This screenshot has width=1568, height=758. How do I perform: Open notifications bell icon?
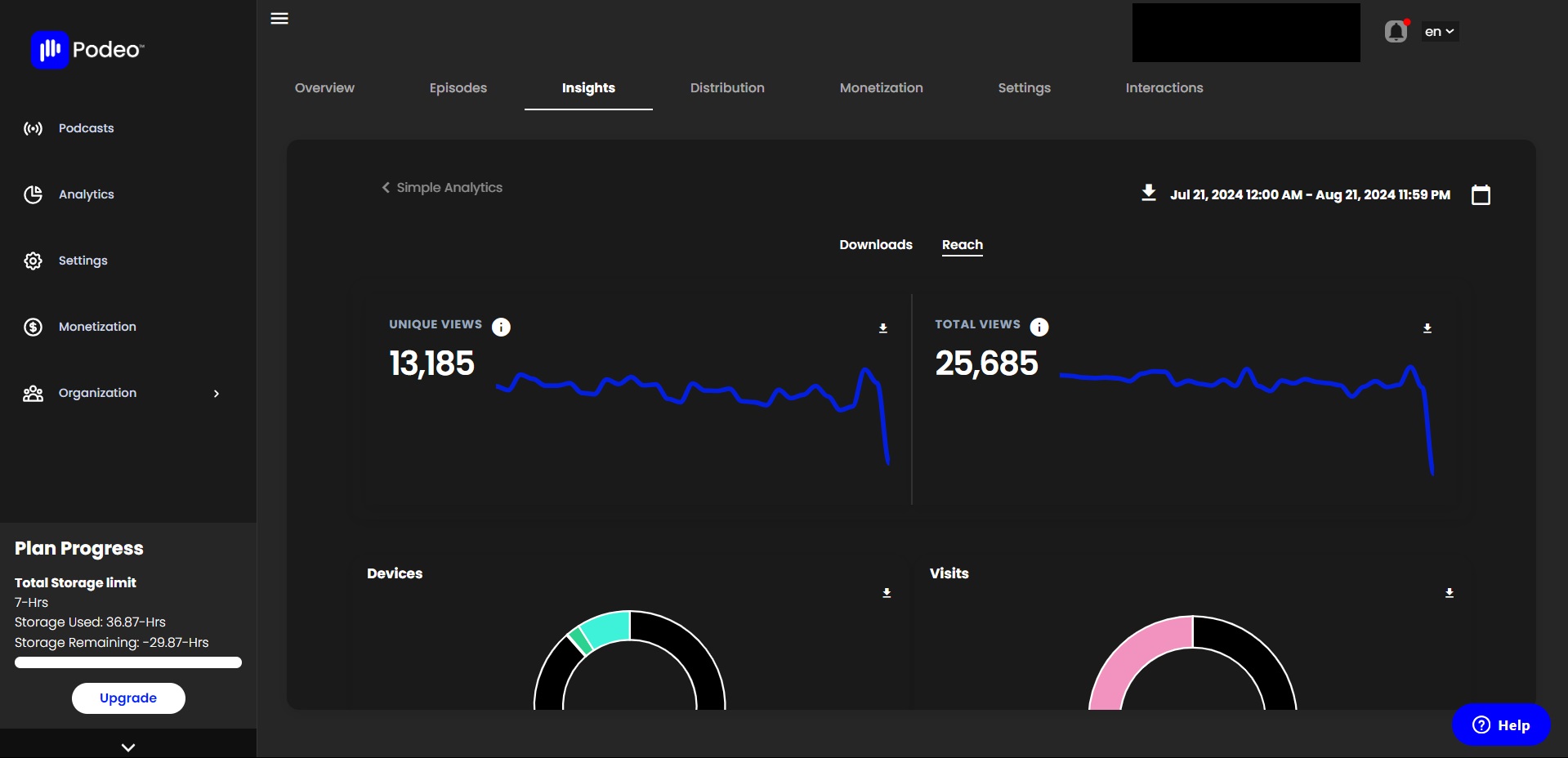point(1396,32)
